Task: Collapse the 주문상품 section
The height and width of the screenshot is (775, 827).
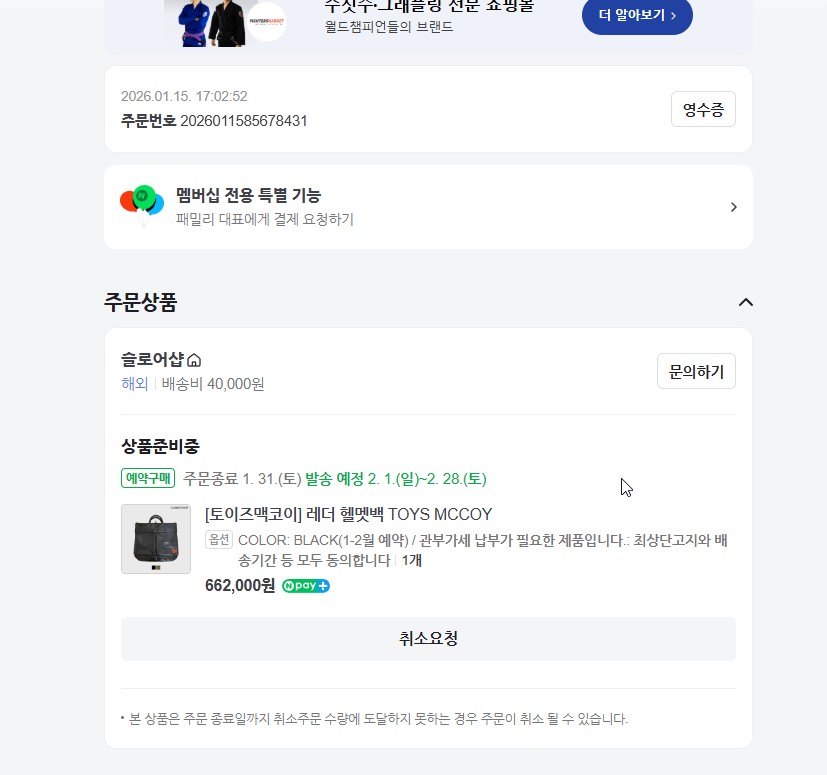Action: coord(745,302)
